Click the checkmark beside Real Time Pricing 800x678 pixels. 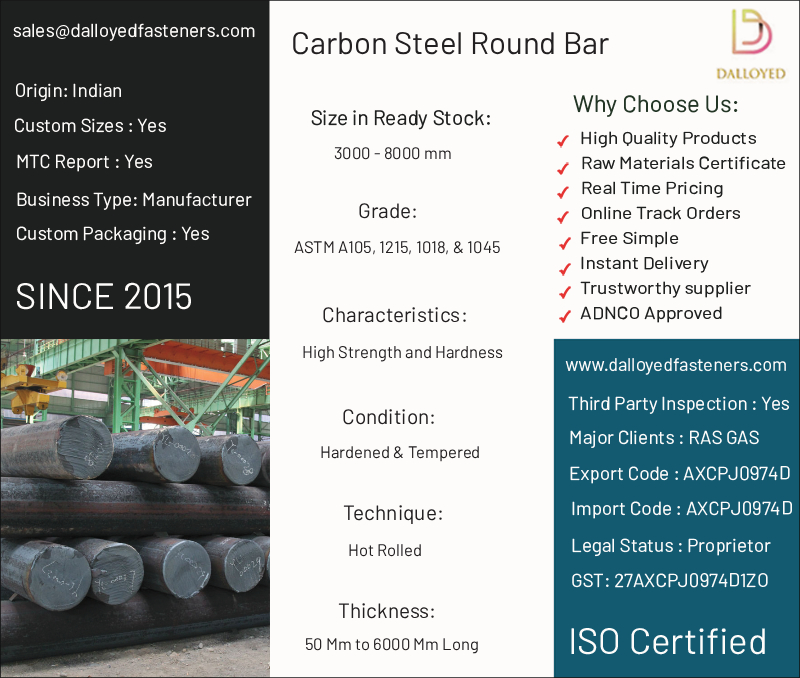tap(563, 192)
